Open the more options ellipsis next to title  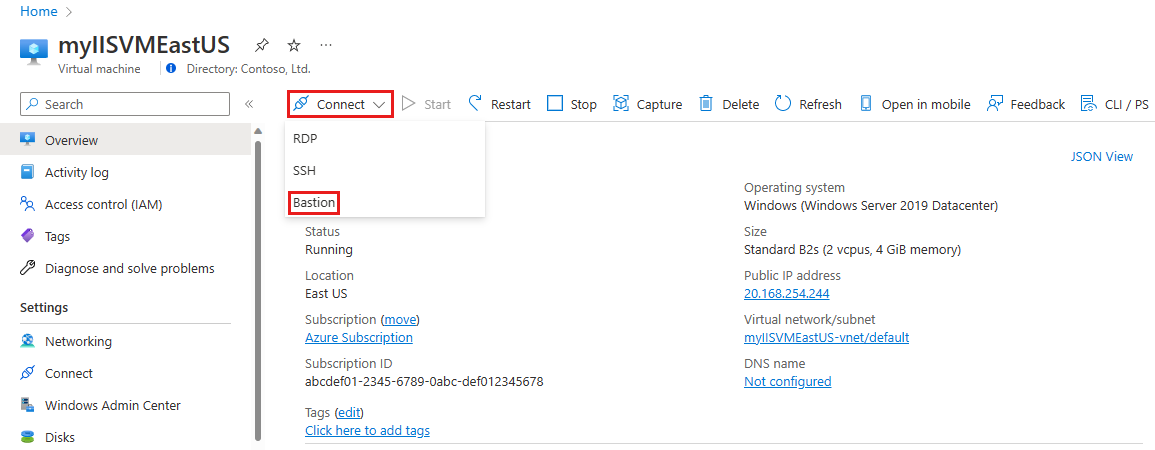click(326, 46)
